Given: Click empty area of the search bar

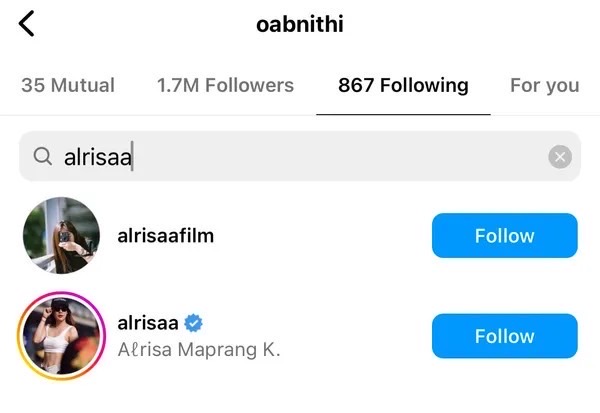Looking at the screenshot, I should point(337,157).
